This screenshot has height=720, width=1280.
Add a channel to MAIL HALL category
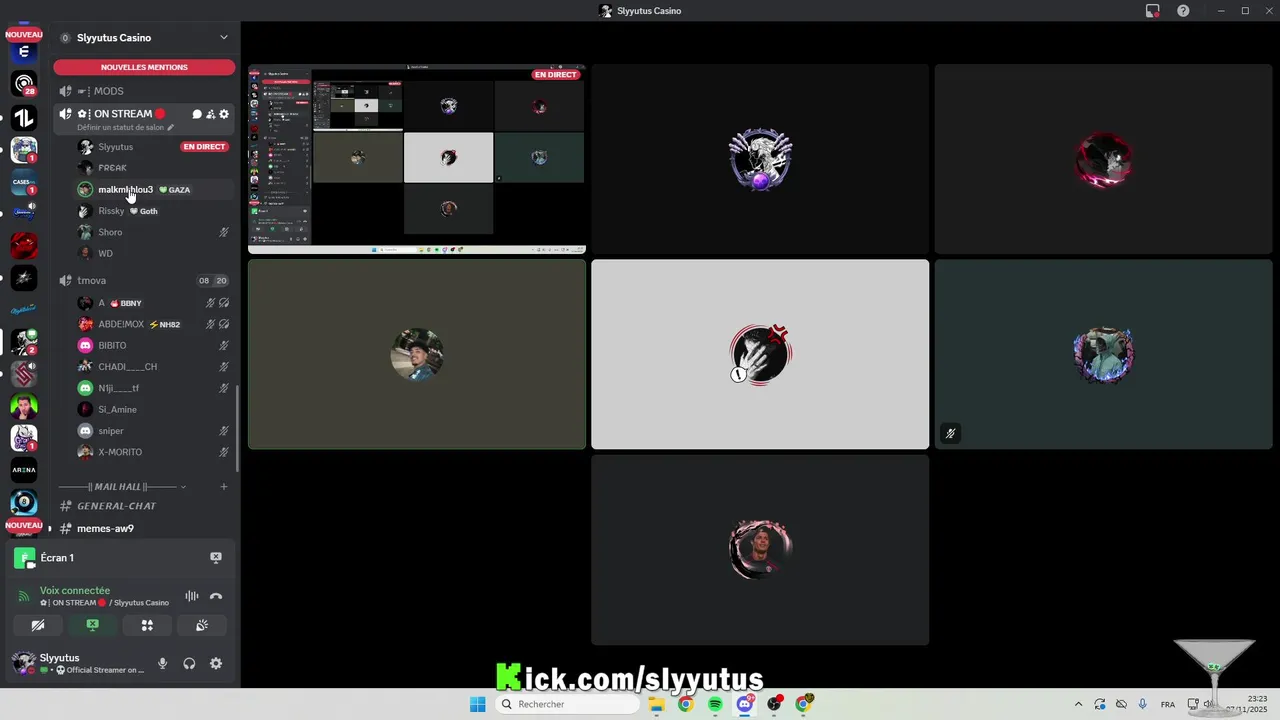tap(224, 487)
